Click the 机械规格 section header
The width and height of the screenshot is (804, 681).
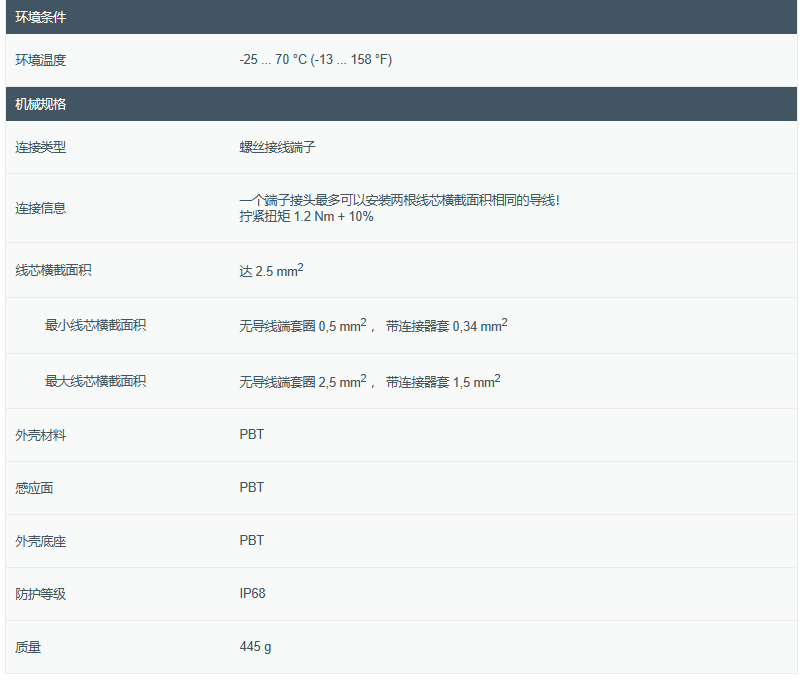pos(40,104)
